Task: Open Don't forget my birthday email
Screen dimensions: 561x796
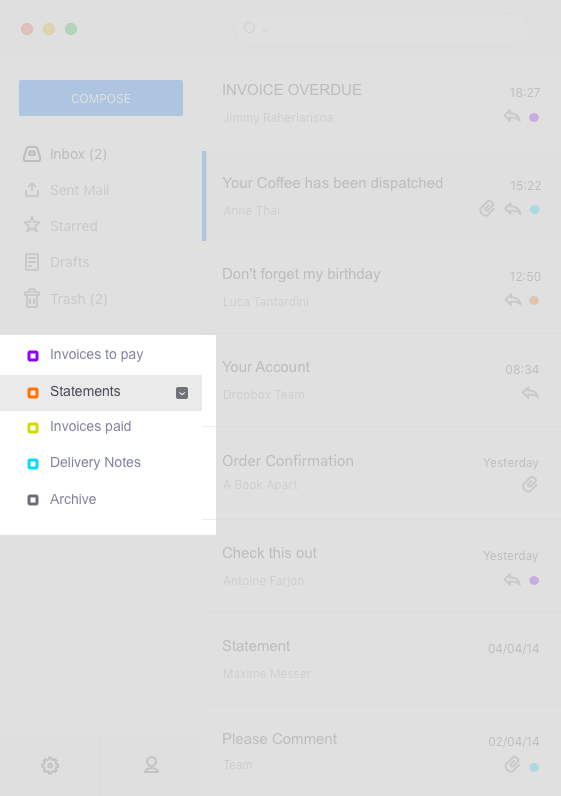Action: [382, 287]
